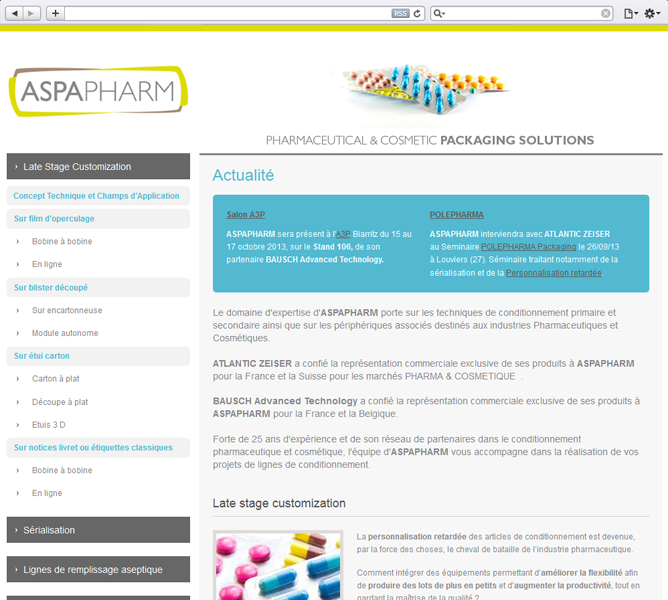
Task: Add bookmark with the plus button
Action: point(55,13)
